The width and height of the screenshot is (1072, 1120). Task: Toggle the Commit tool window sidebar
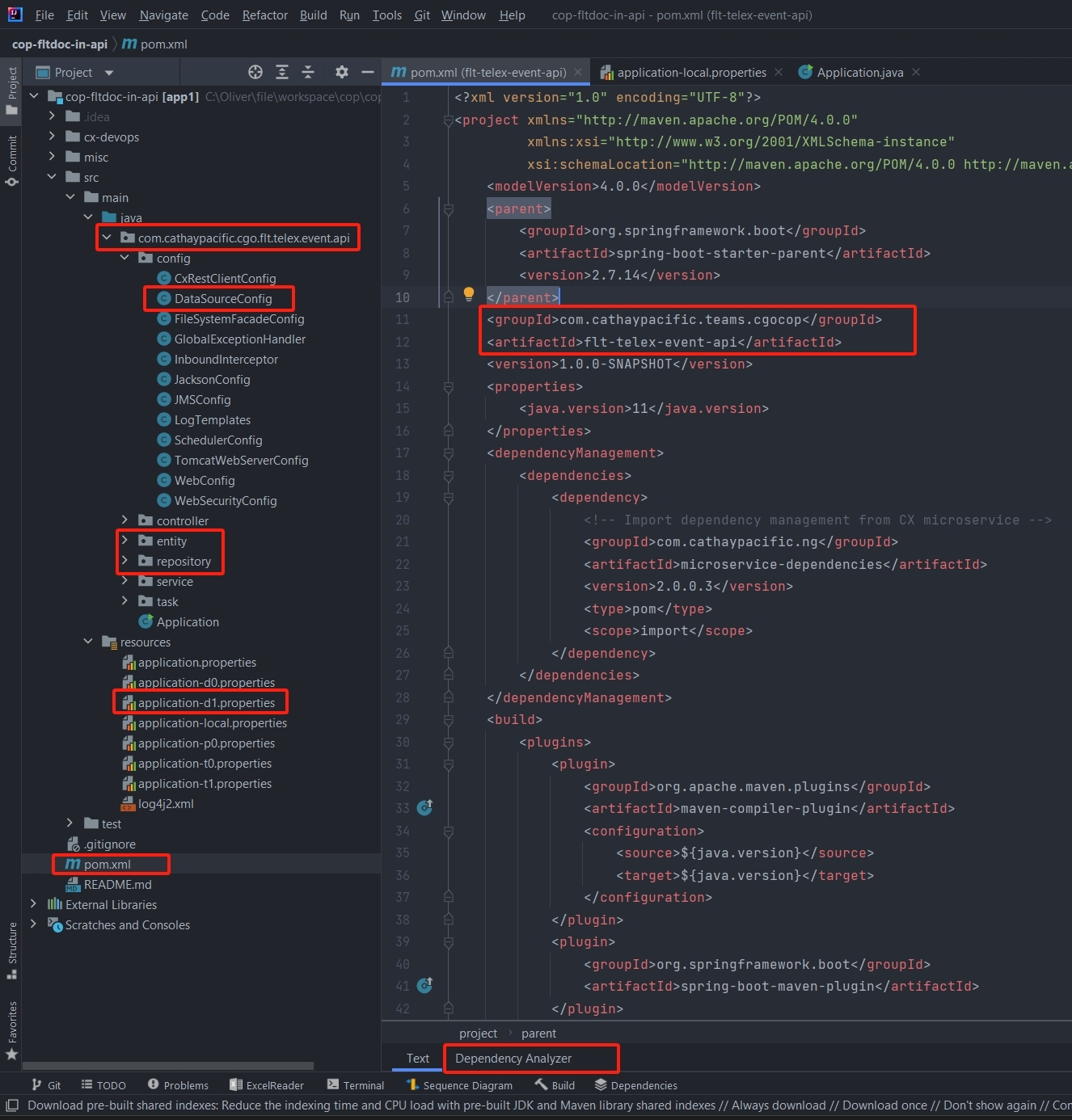pos(12,160)
